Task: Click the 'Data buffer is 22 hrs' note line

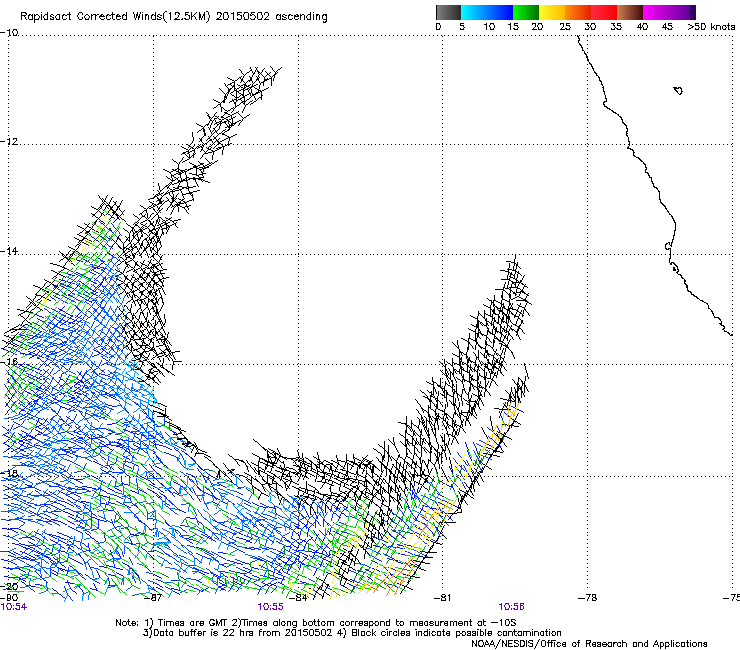Action: [352, 633]
